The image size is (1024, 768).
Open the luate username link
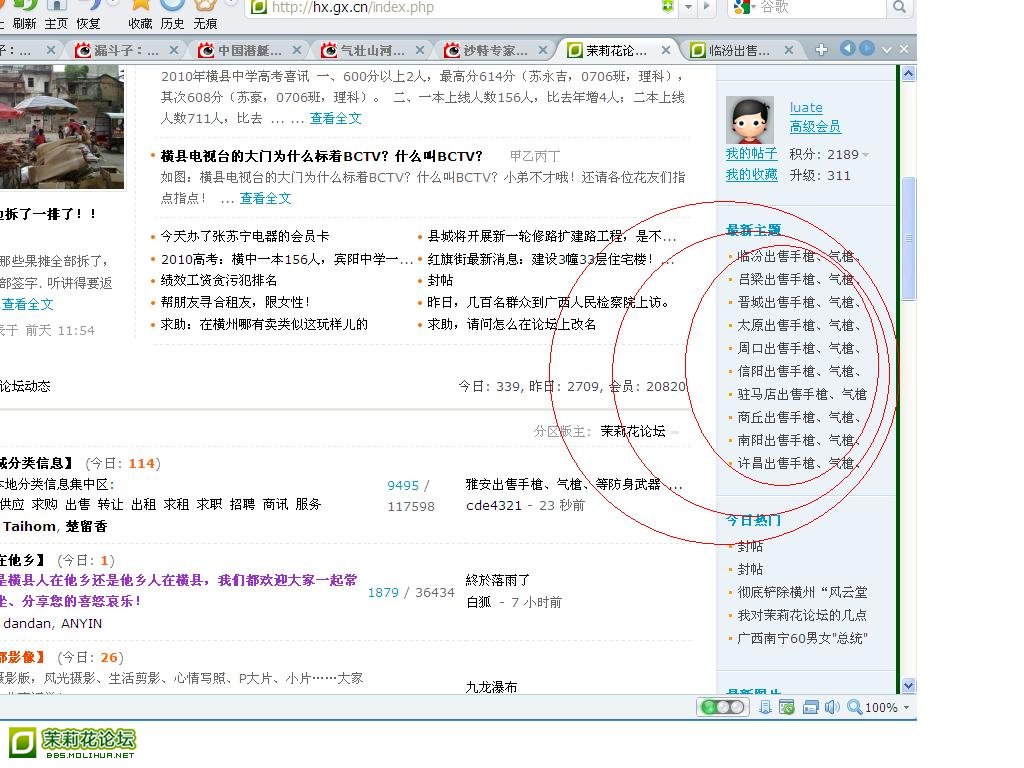pos(806,108)
